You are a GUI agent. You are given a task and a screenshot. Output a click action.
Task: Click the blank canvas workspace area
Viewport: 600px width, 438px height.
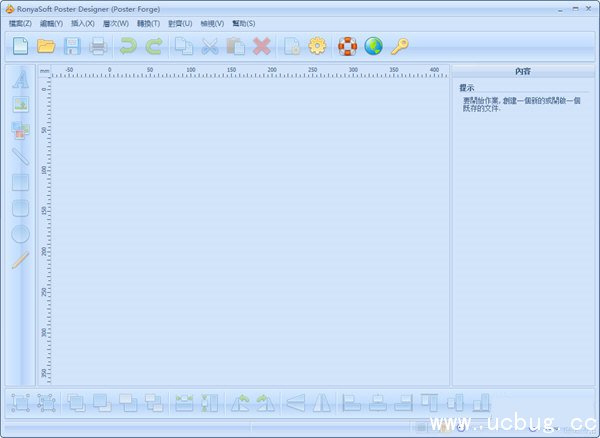[x=245, y=230]
